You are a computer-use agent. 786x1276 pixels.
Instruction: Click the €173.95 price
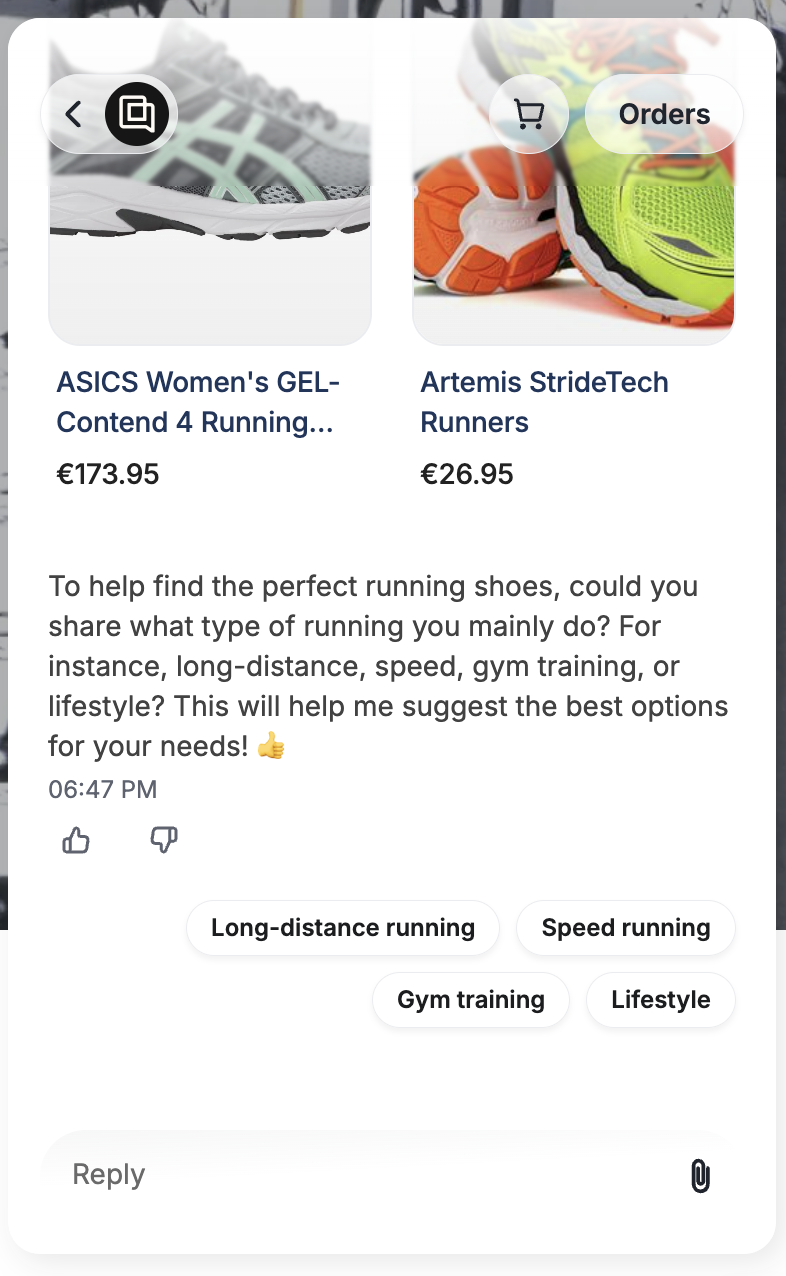pos(108,474)
